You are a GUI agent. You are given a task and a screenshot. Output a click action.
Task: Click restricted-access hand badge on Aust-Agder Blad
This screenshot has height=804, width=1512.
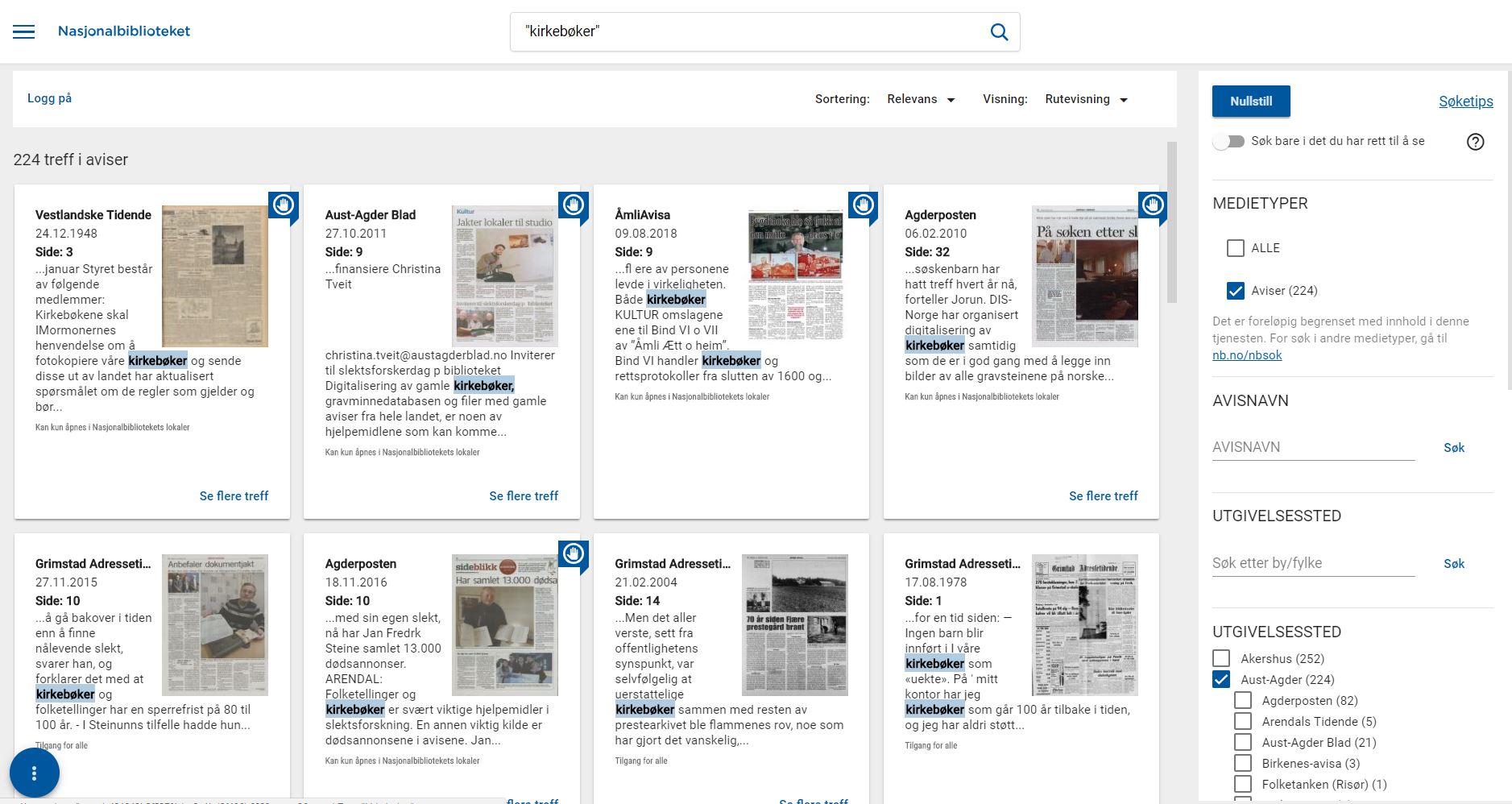click(573, 205)
